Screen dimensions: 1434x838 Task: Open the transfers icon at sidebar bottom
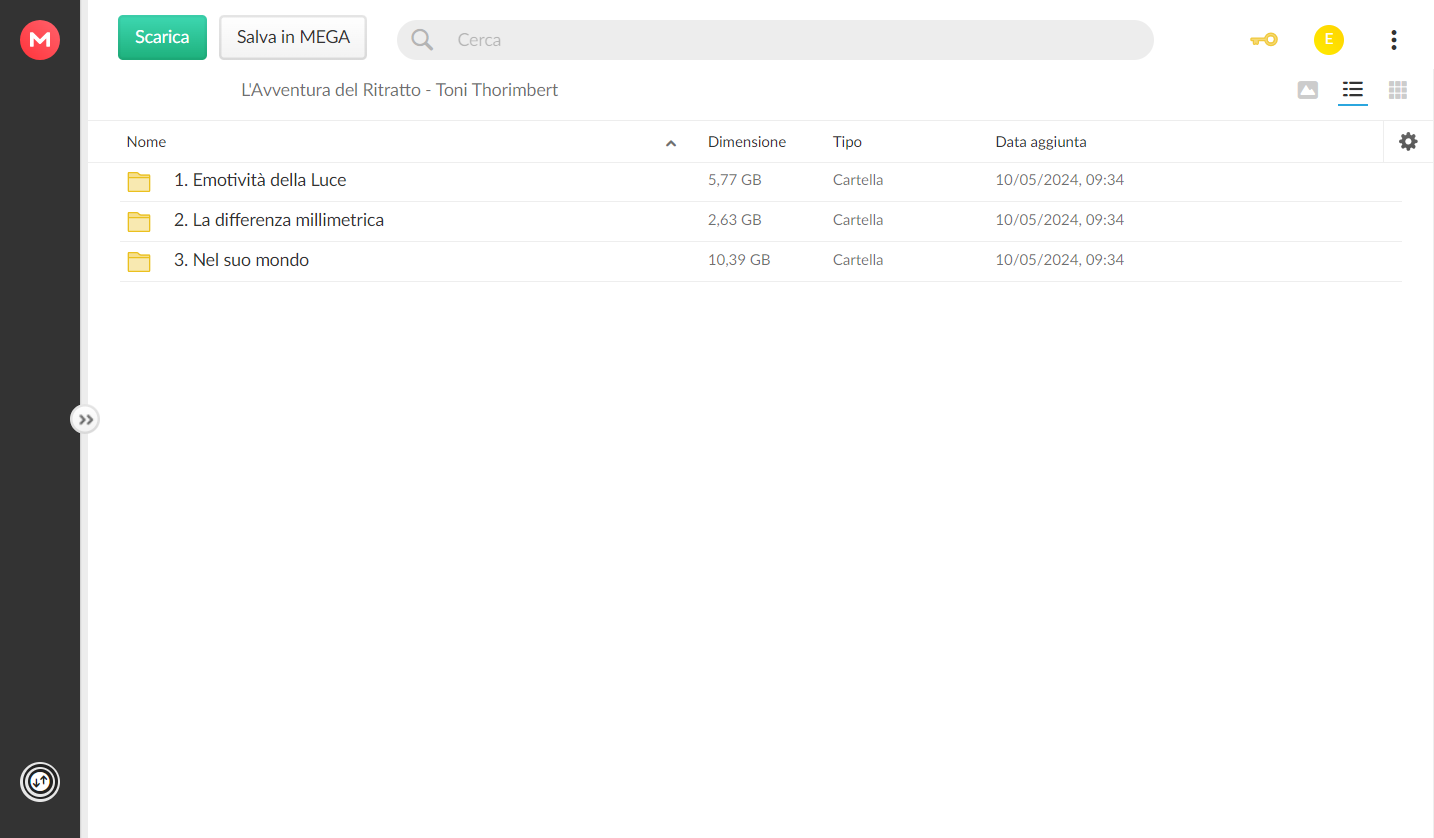[x=40, y=782]
